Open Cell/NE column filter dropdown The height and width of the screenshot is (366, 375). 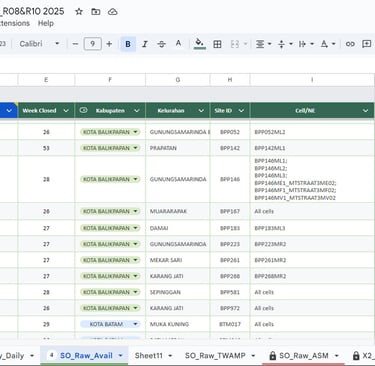[365, 111]
